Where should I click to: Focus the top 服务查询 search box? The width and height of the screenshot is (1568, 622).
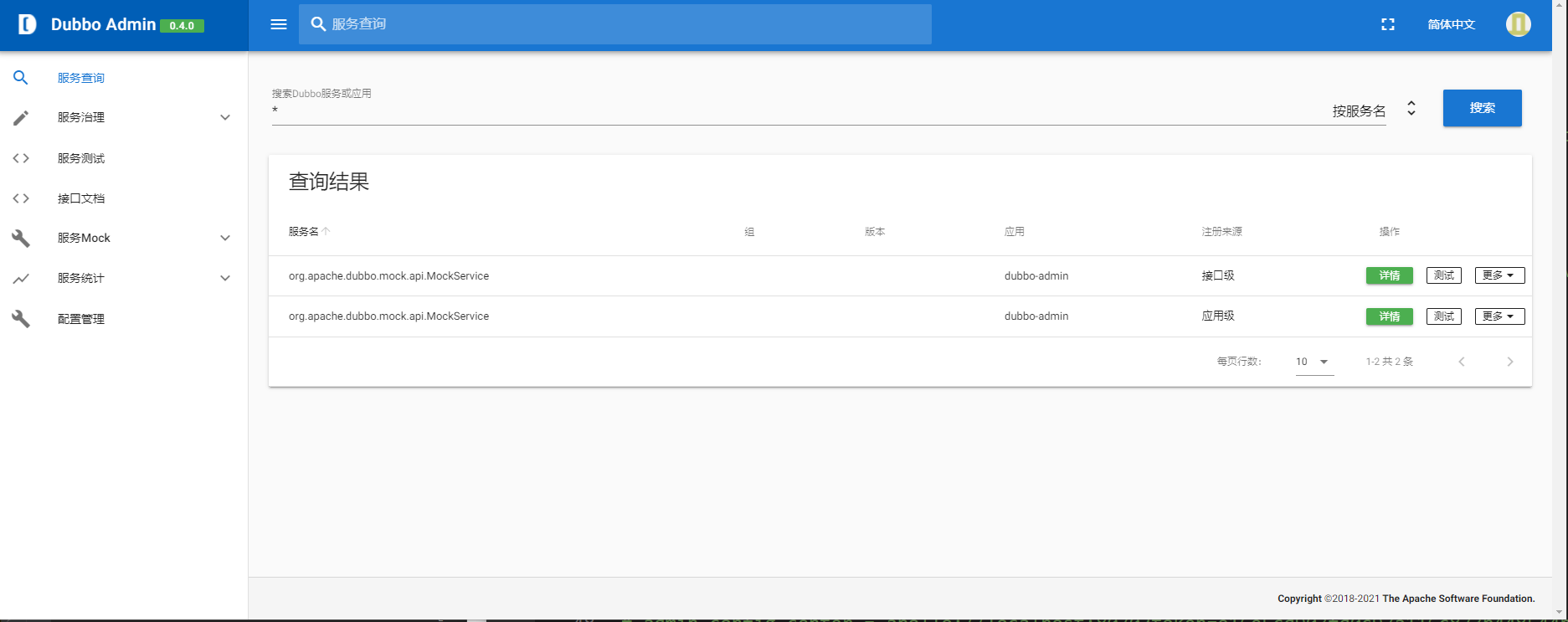615,24
